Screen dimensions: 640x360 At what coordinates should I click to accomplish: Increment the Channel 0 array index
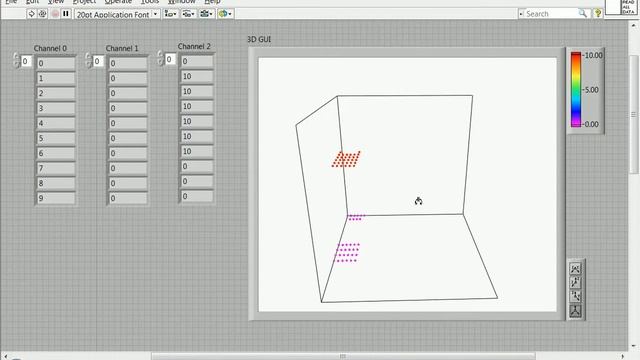click(16, 57)
